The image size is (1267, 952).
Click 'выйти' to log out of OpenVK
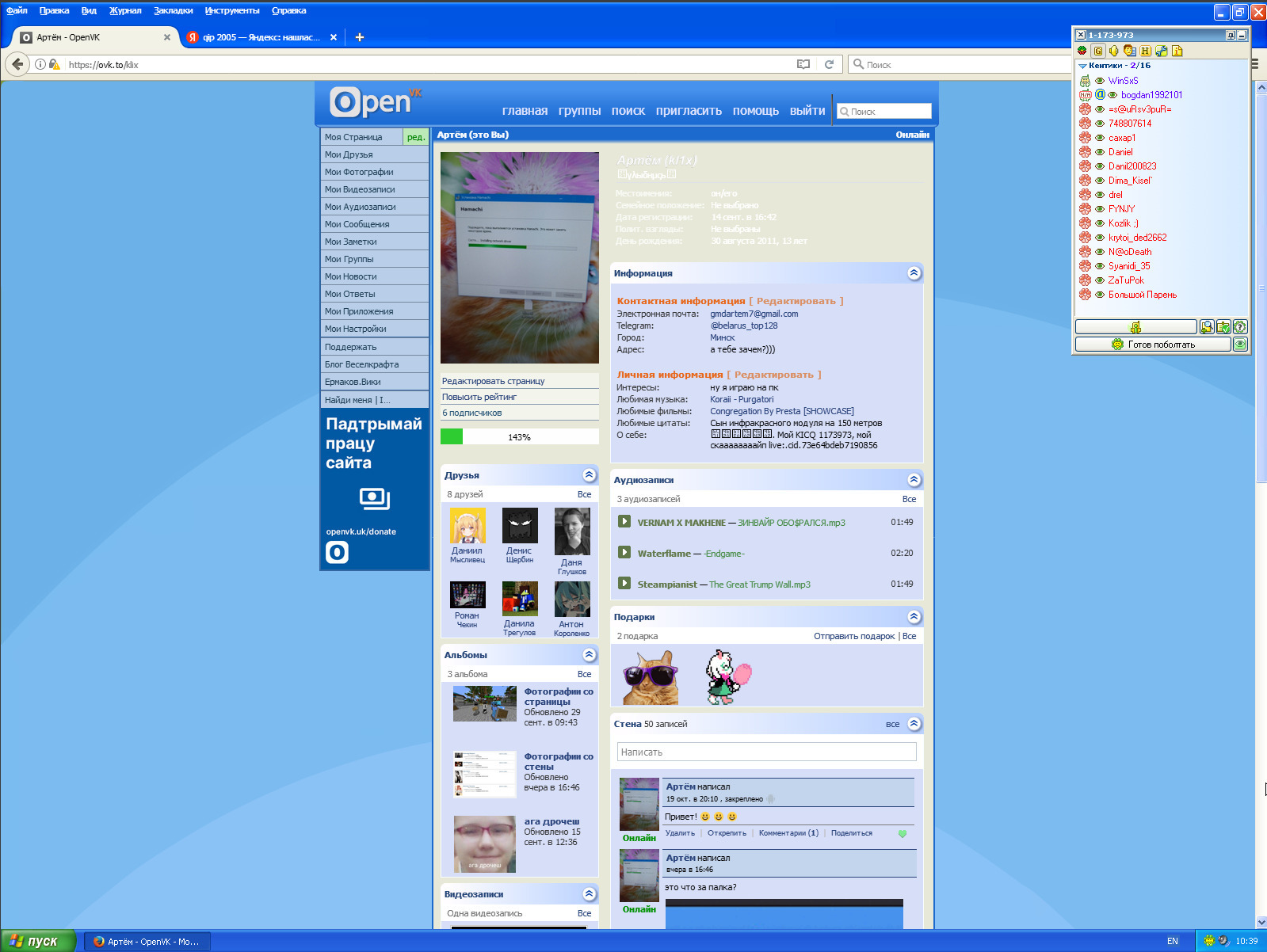coord(807,111)
